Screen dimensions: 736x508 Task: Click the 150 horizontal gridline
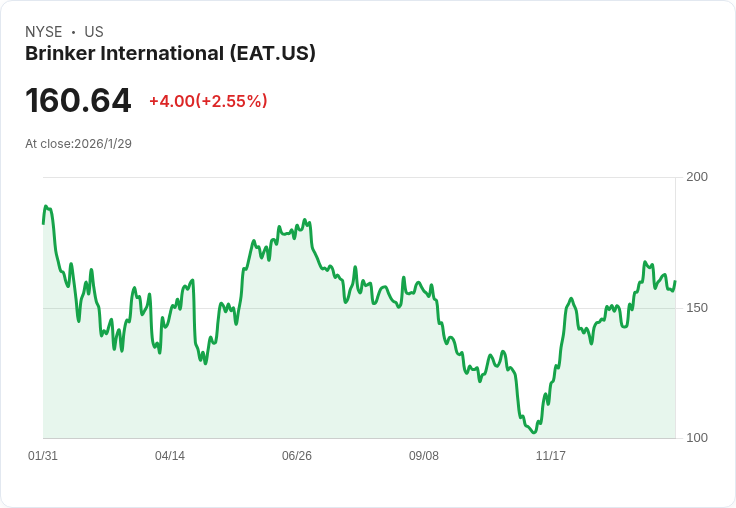[x=359, y=308]
